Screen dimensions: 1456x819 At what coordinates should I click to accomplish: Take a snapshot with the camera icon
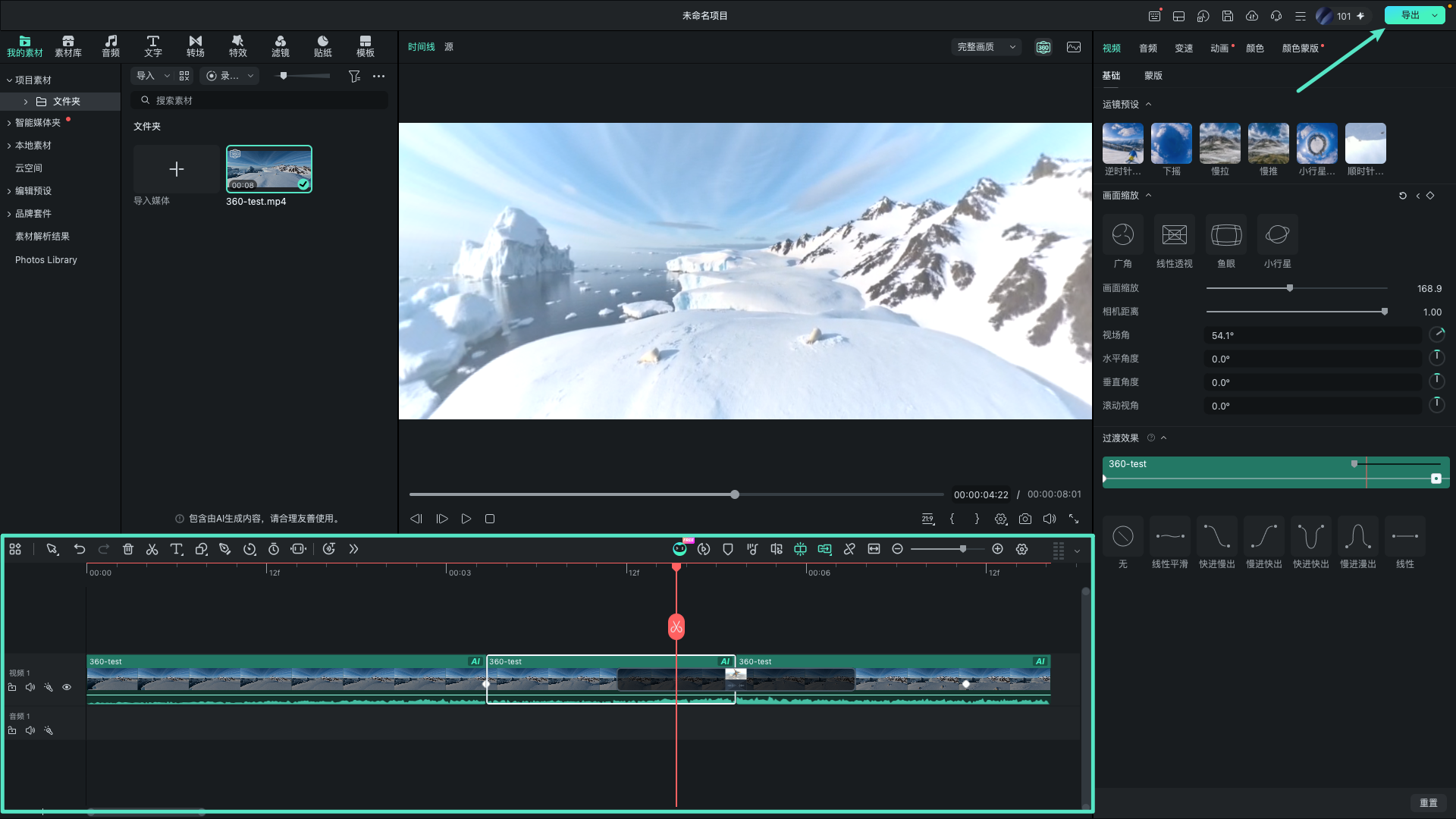(x=1025, y=519)
